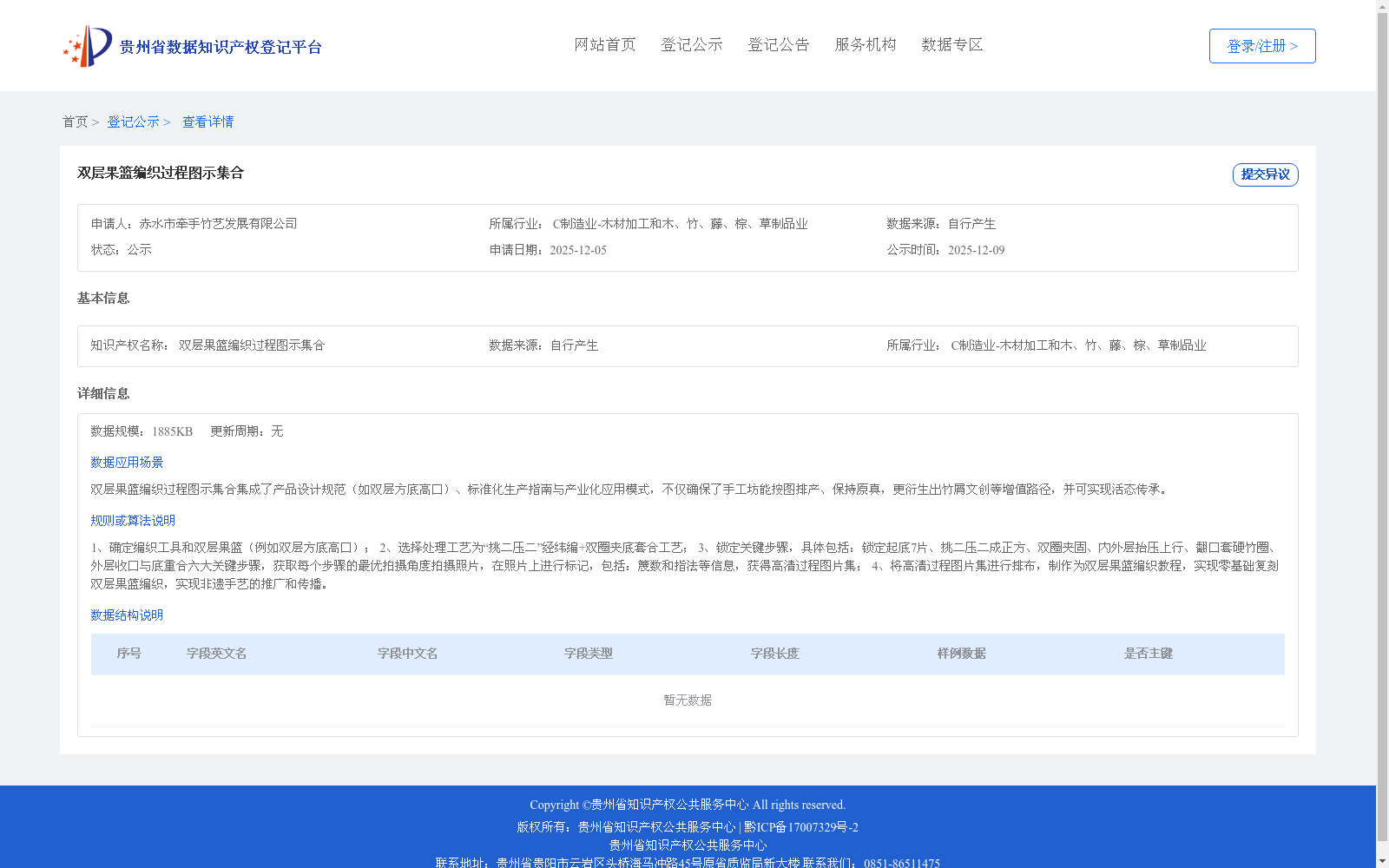Image resolution: width=1389 pixels, height=868 pixels.
Task: Go to 登记公告 in top navigation
Action: pos(779,44)
